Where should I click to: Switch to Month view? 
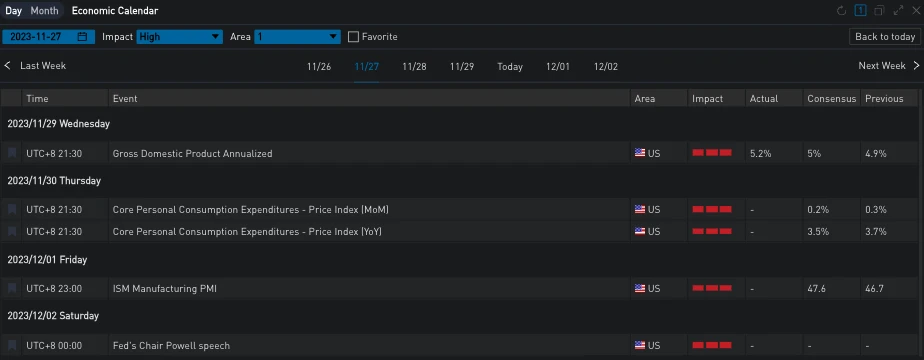44,11
